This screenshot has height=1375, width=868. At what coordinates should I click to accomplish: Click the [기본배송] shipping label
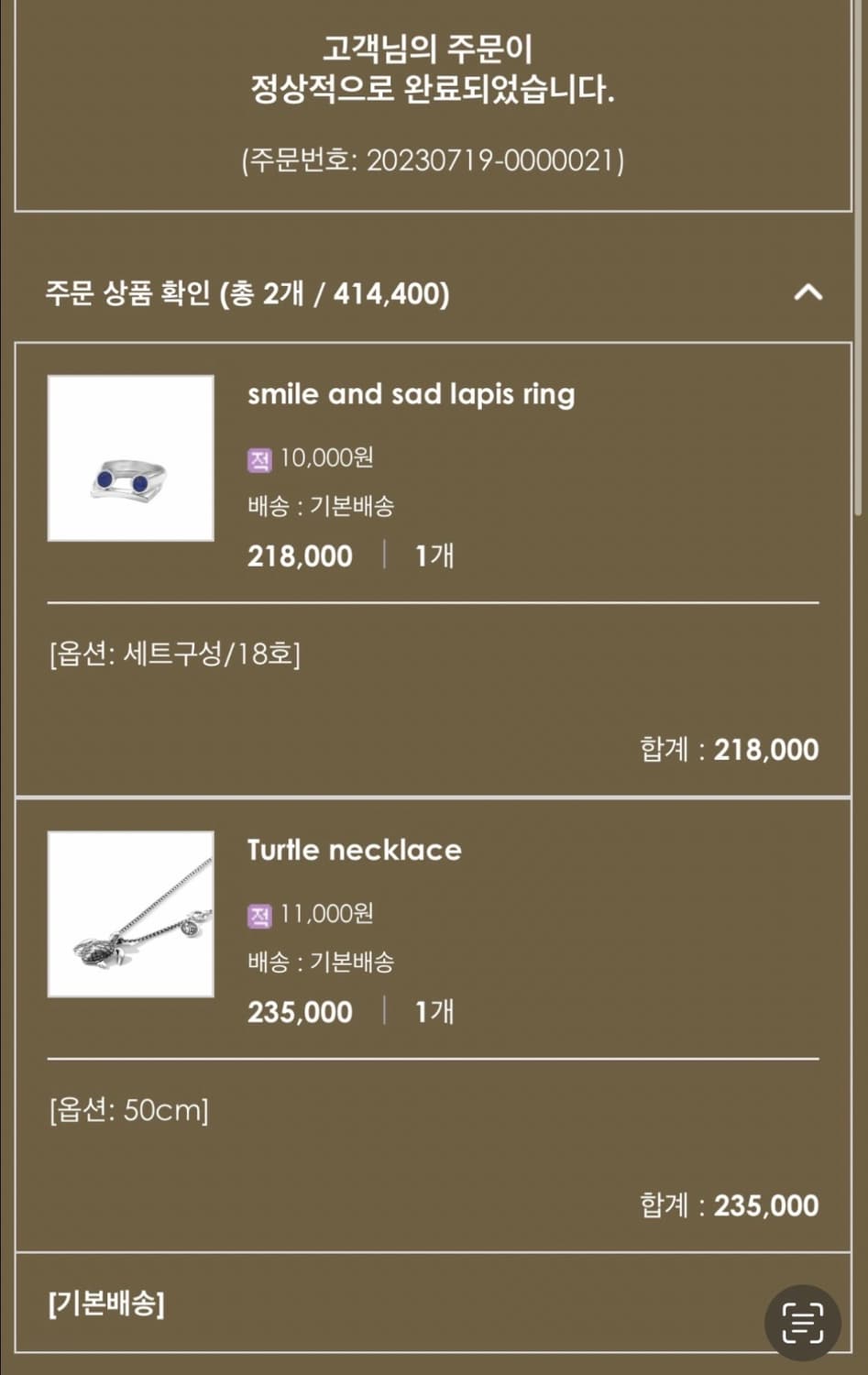[106, 1303]
